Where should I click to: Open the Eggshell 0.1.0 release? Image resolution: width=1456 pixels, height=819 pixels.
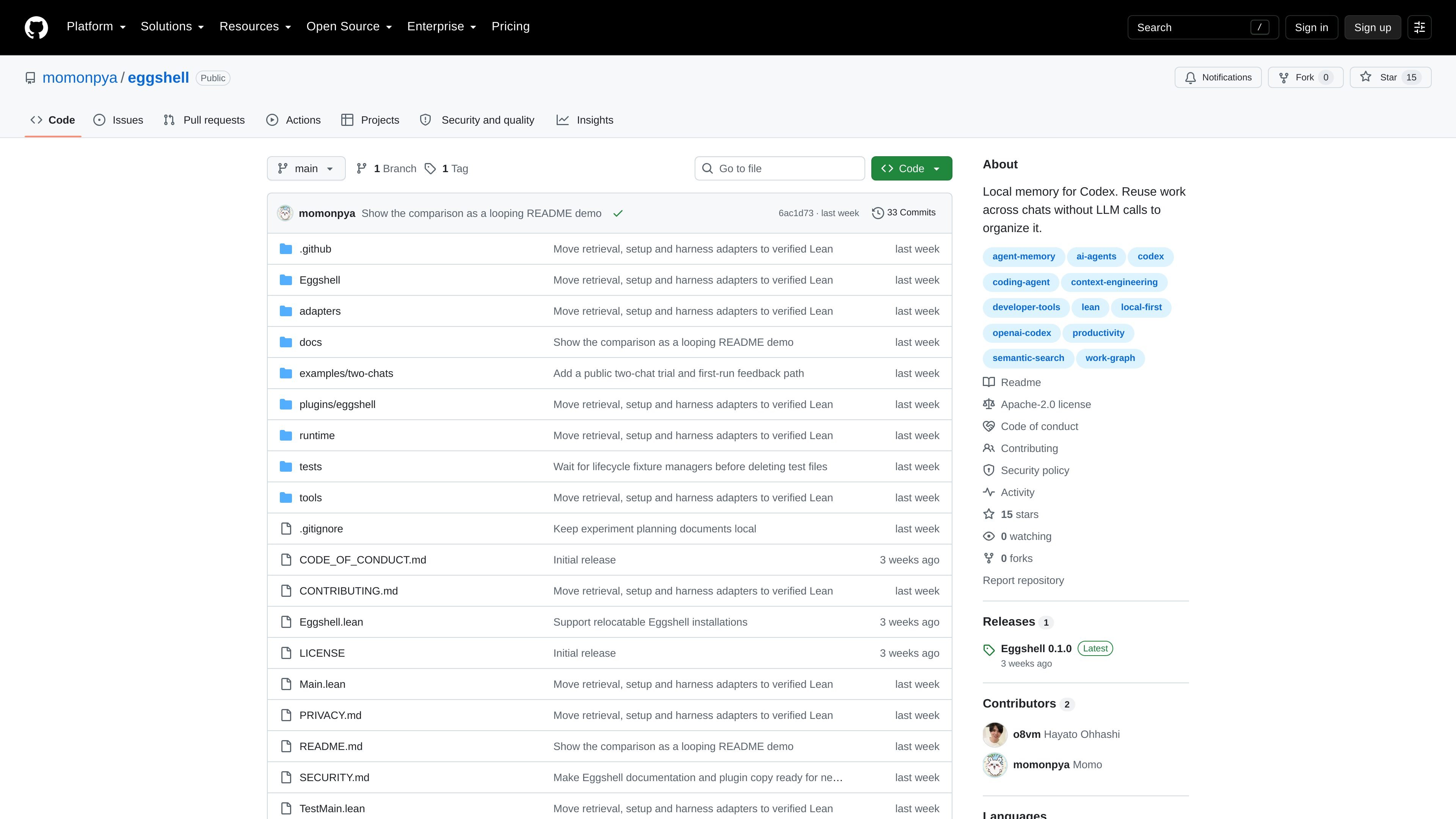tap(1036, 648)
